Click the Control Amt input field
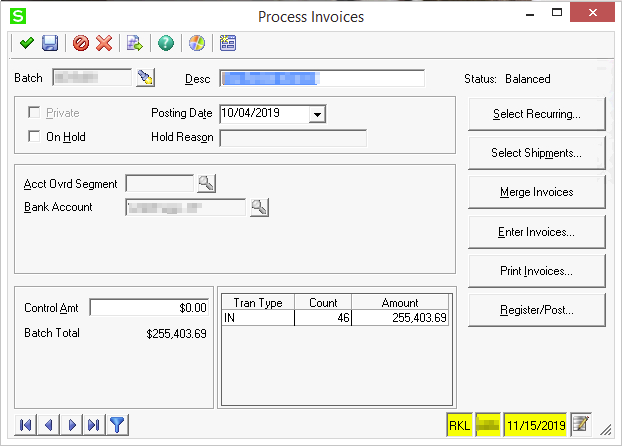622x446 pixels. pyautogui.click(x=150, y=308)
